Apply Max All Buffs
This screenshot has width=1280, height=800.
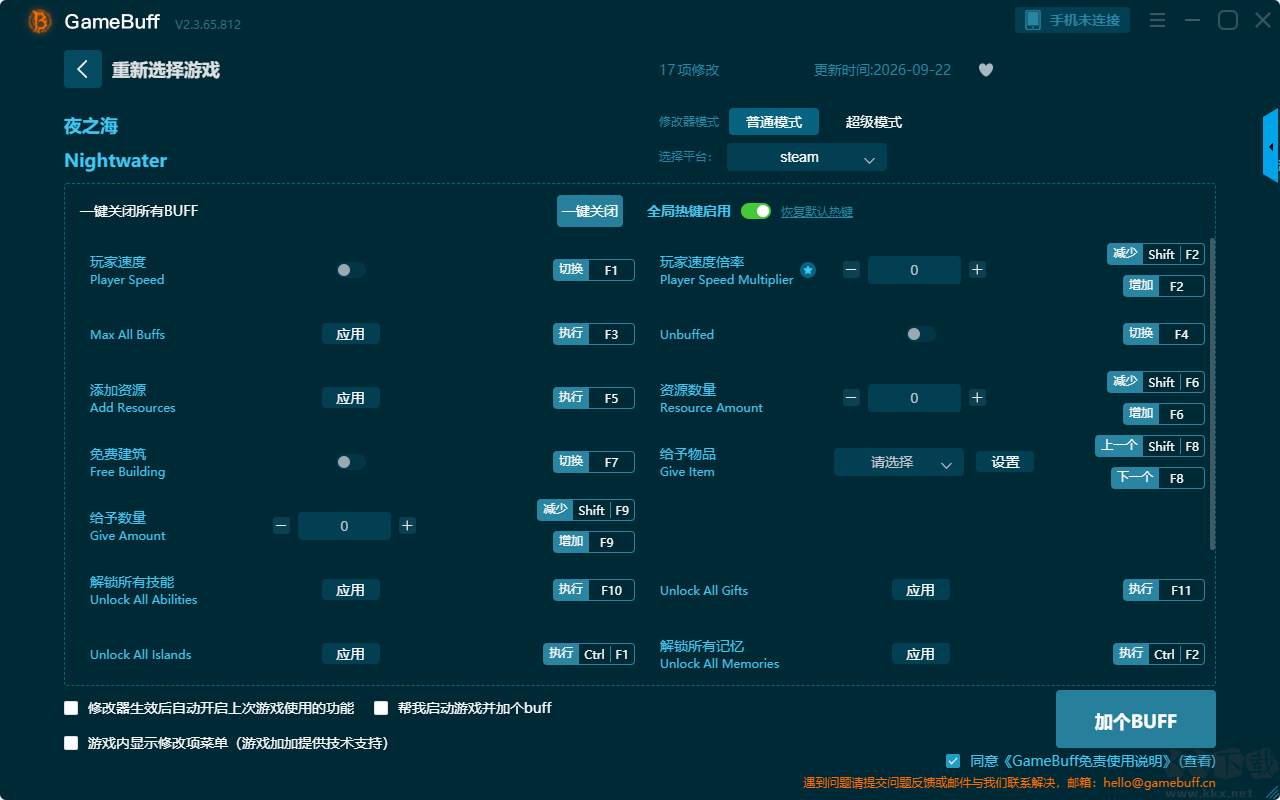(351, 334)
